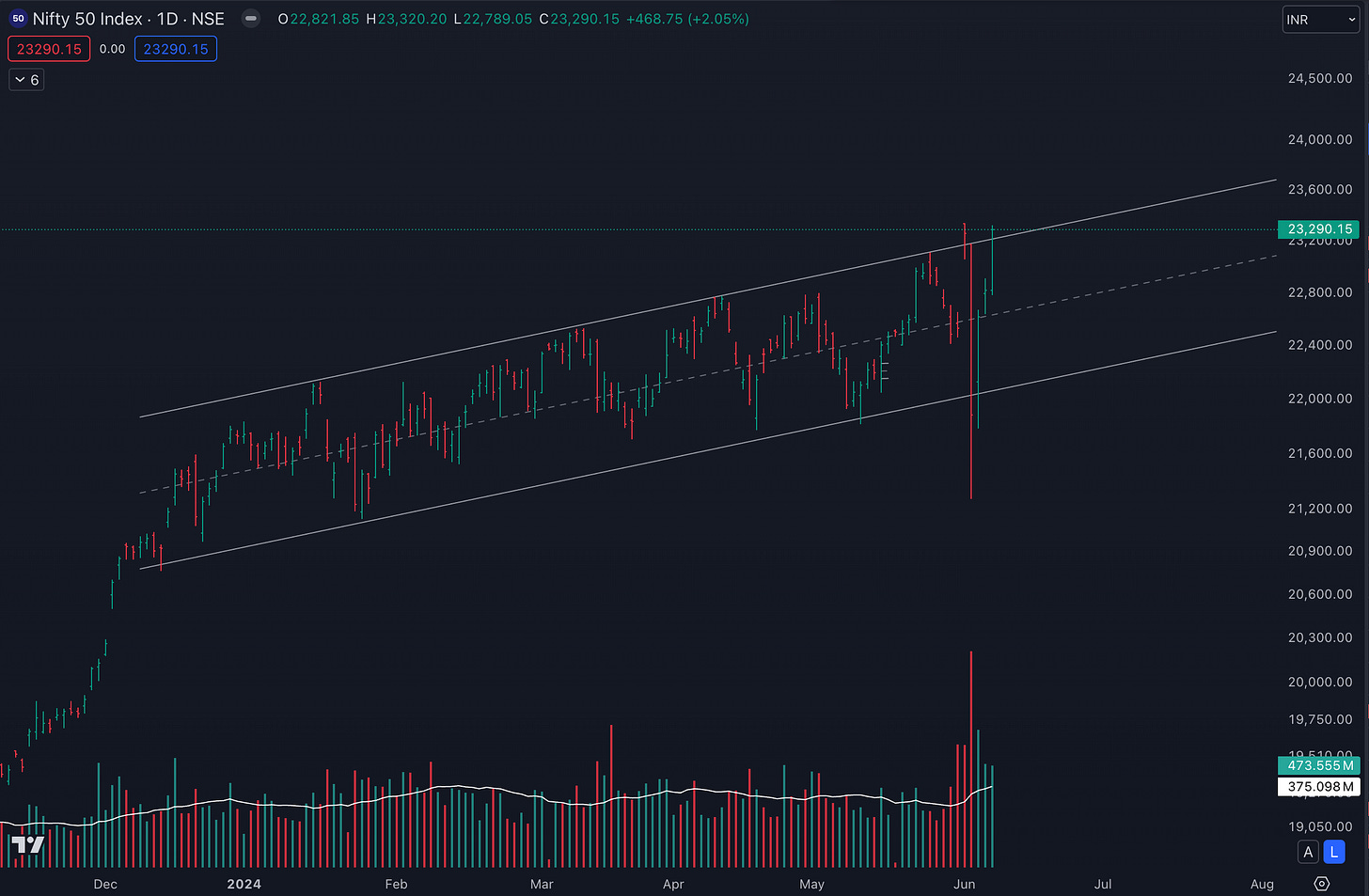Click the 20,900.00 price axis label
Viewport: 1369px width, 896px height.
tap(1319, 551)
